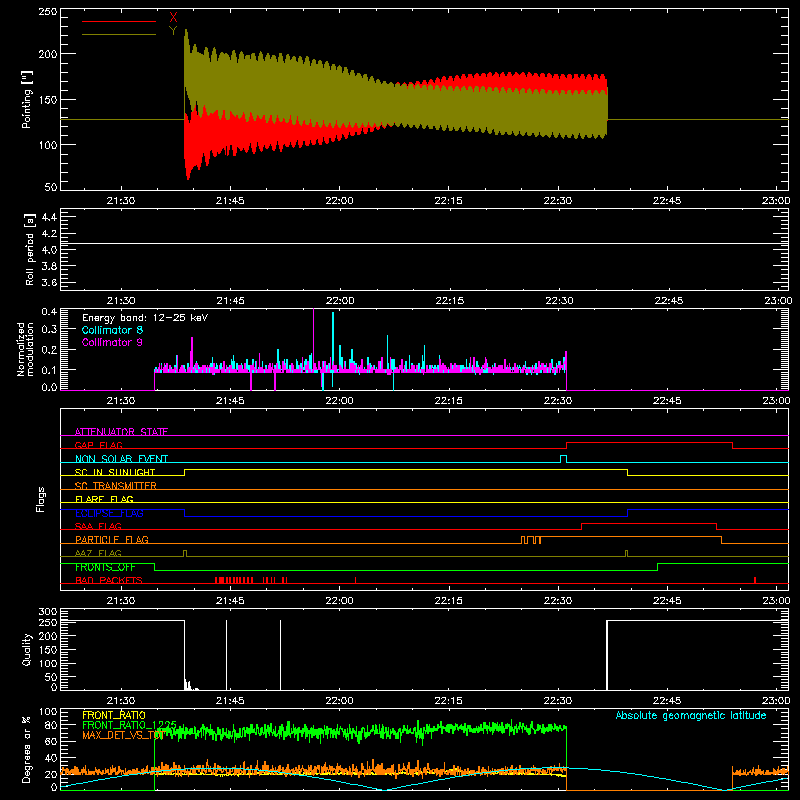The image size is (800, 800).
Task: Click the 300 tick label on Quality axis
Action: tap(48, 612)
